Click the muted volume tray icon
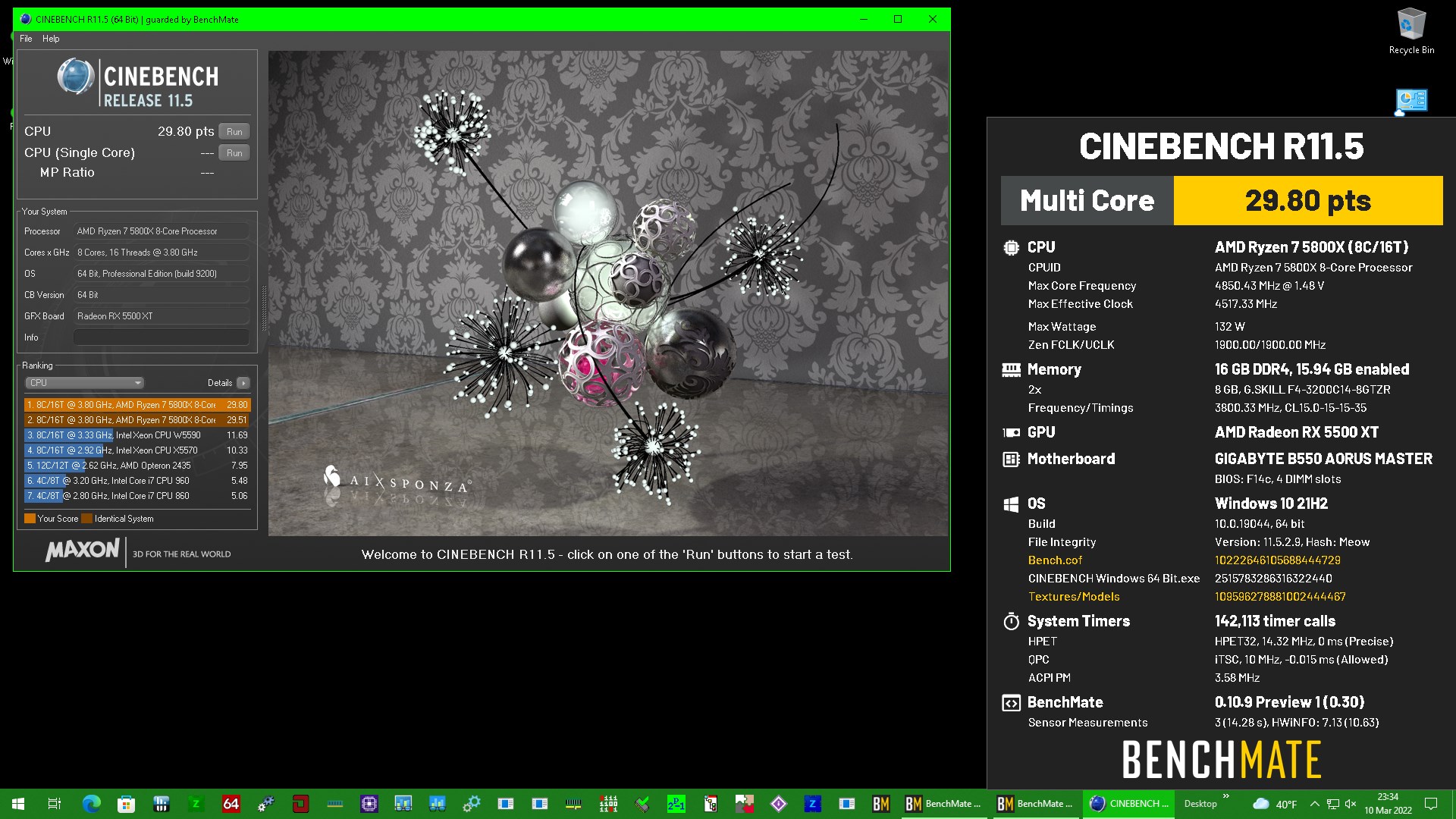Viewport: 1456px width, 819px height. [x=1351, y=804]
